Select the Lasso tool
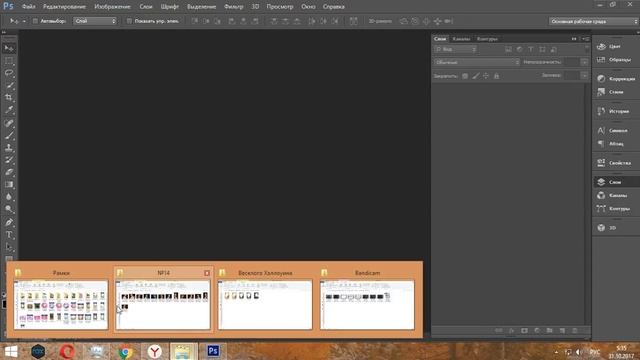Screen dimensions: 640x360 (9, 73)
